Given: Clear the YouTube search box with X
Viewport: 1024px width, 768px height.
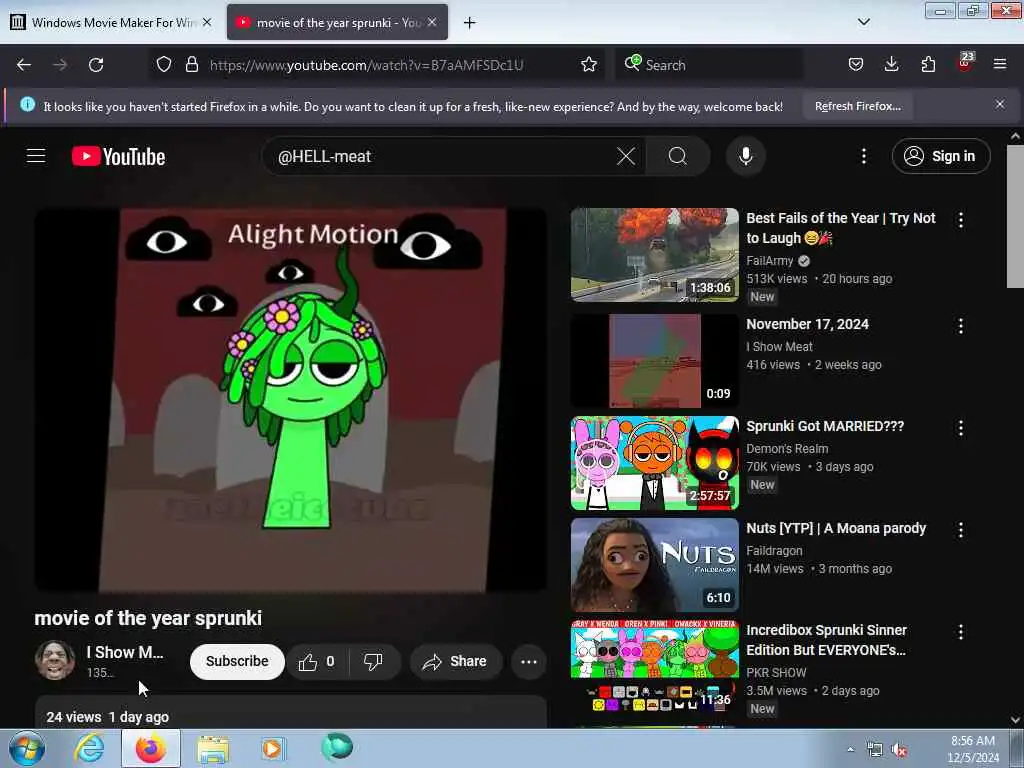Looking at the screenshot, I should click(x=626, y=156).
